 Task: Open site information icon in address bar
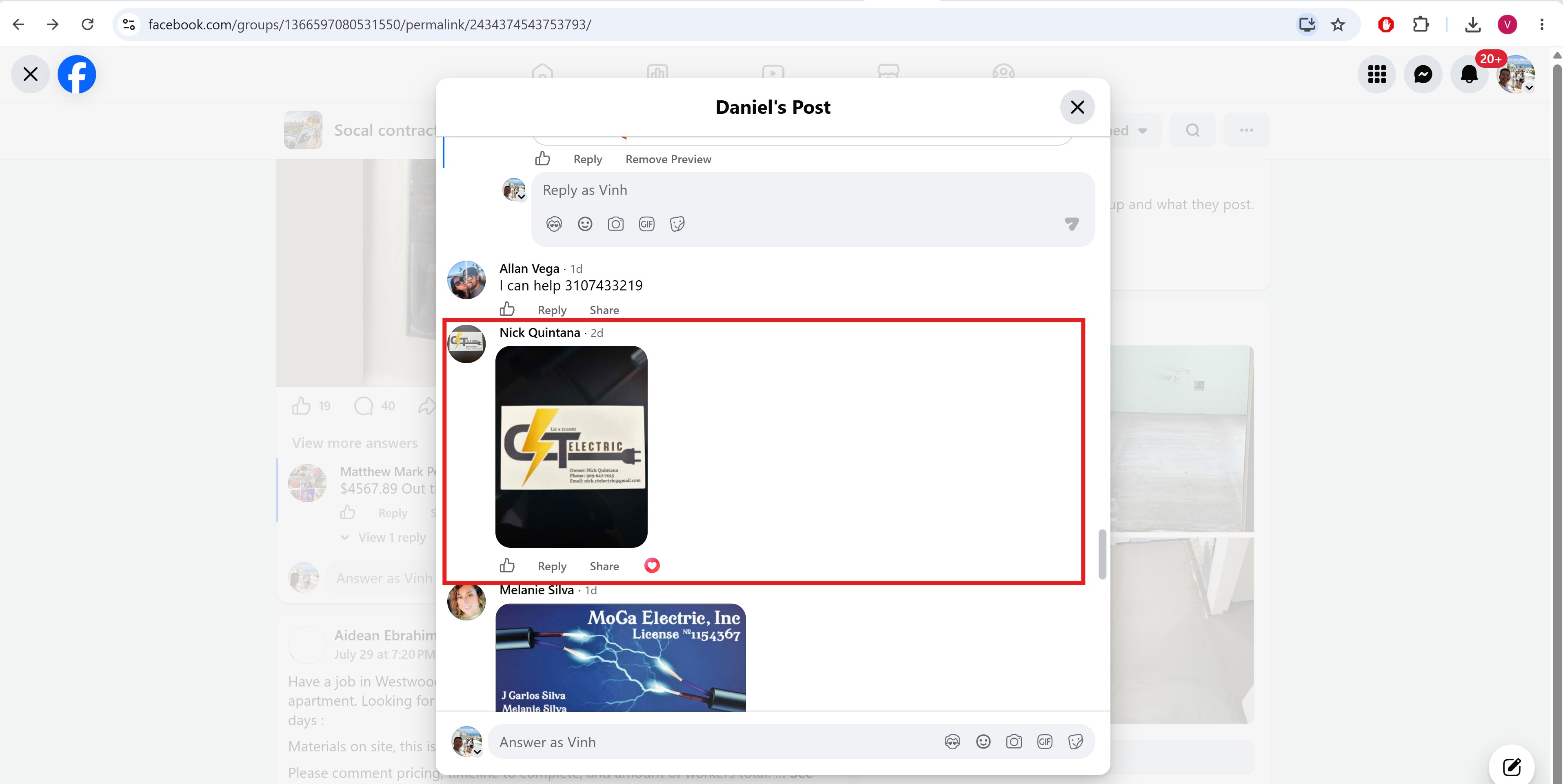click(x=129, y=24)
